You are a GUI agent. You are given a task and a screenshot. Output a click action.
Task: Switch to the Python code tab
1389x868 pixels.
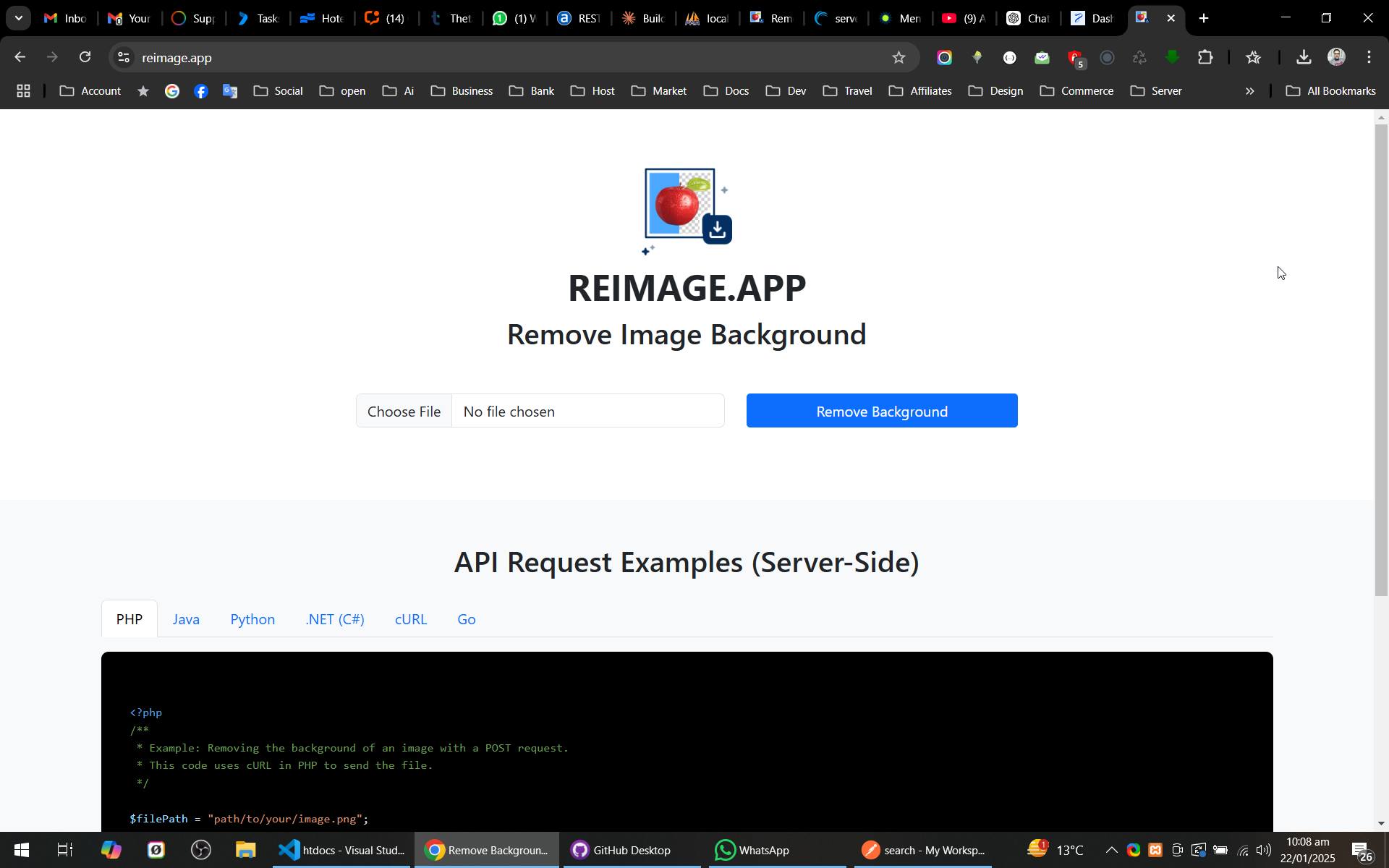[x=252, y=619]
